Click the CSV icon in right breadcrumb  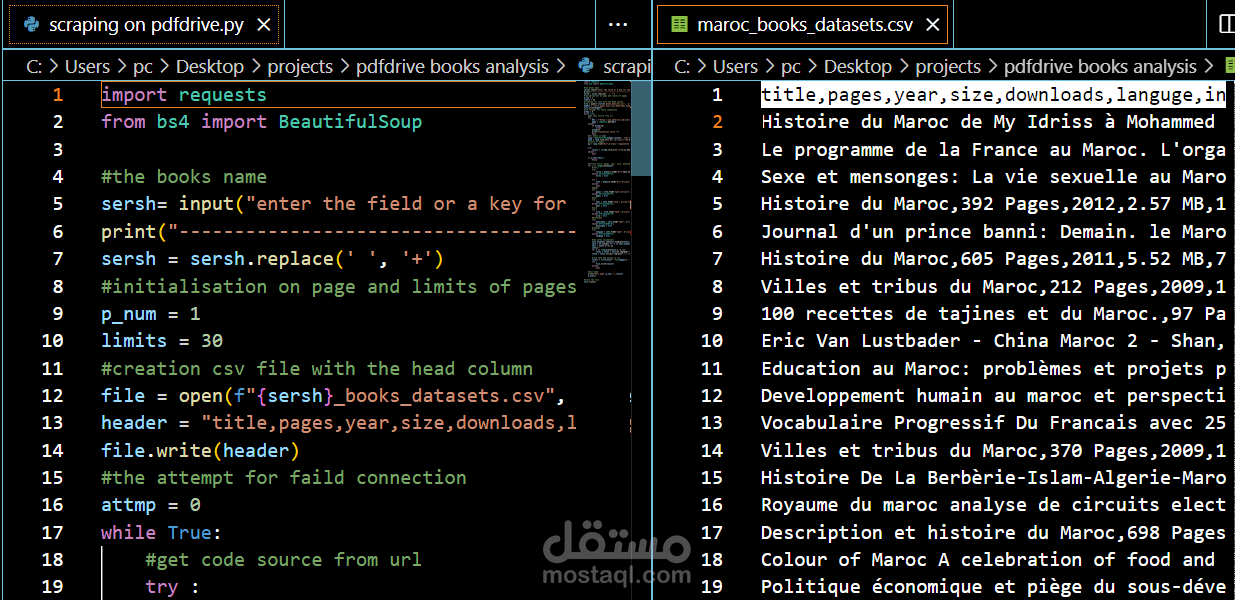tap(1230, 67)
